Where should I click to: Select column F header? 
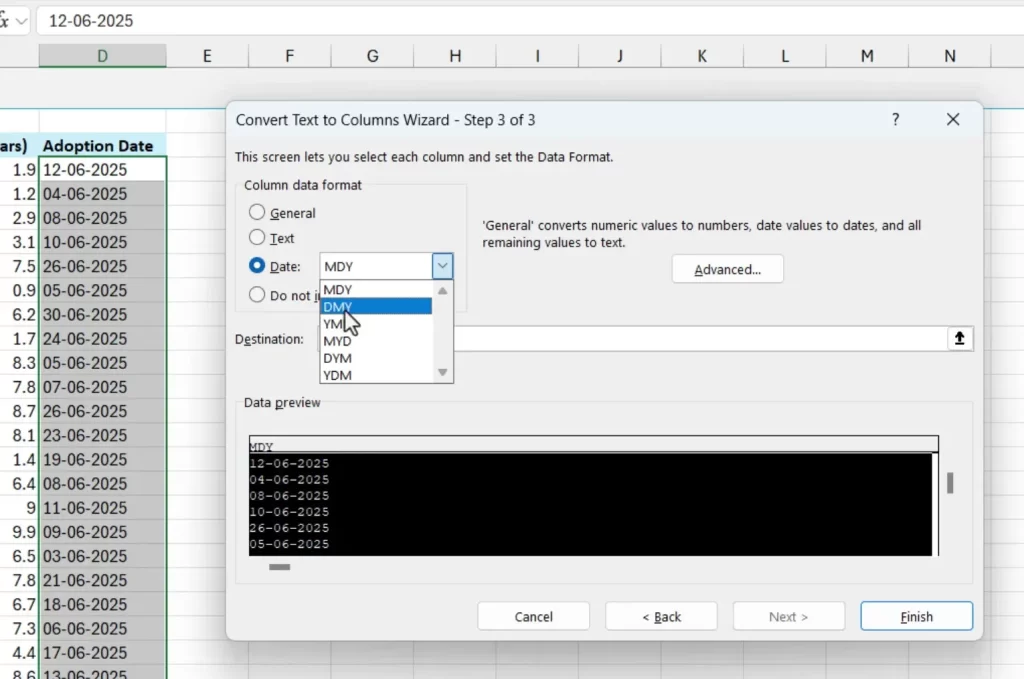[x=289, y=56]
